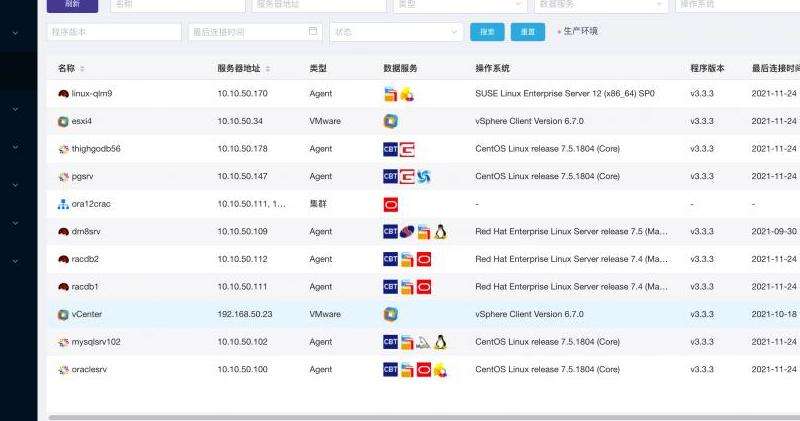Screen dimensions: 800x421
Task: Click the 程序版本 column header
Action: point(707,68)
